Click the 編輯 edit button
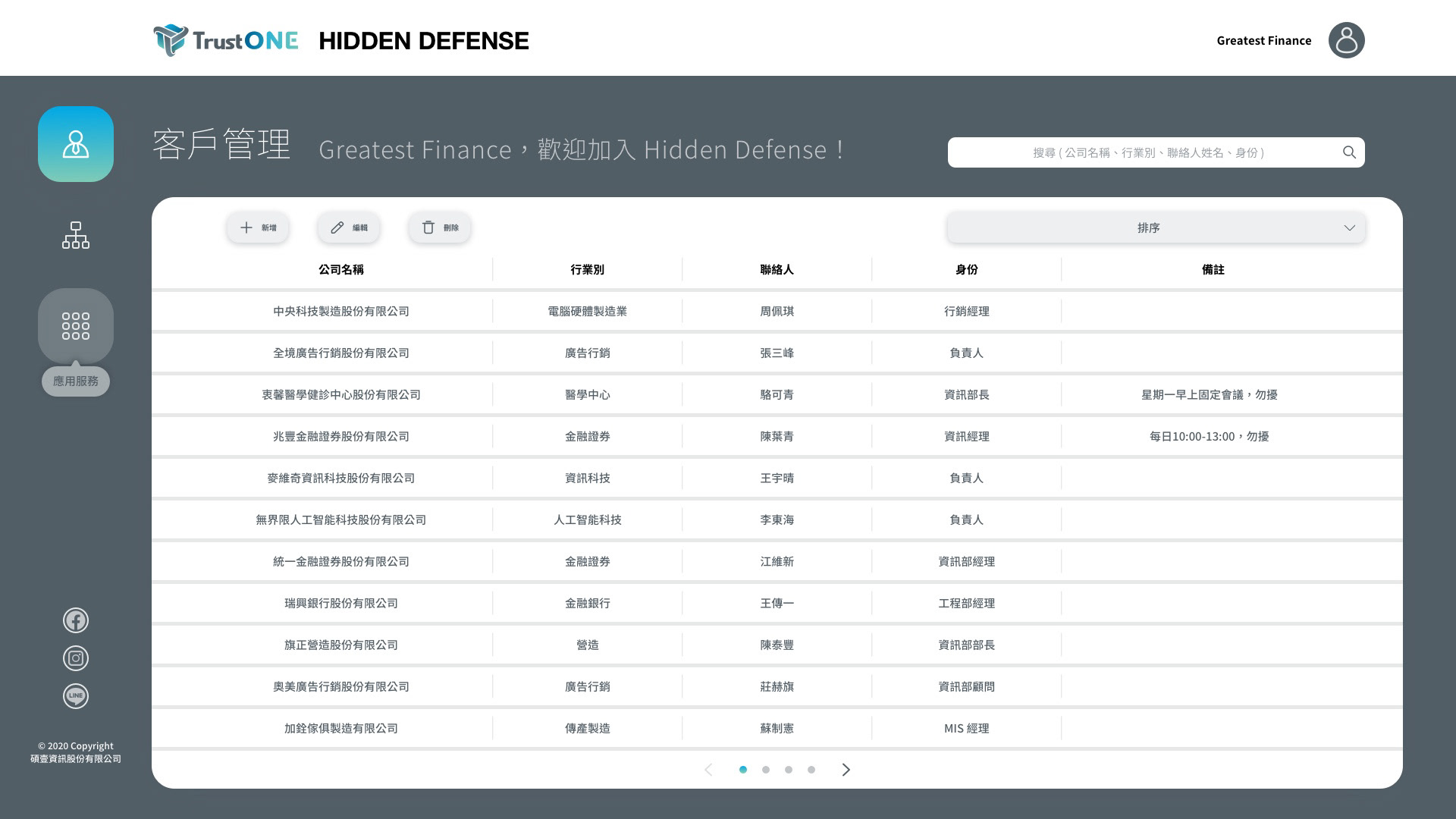 pos(349,227)
